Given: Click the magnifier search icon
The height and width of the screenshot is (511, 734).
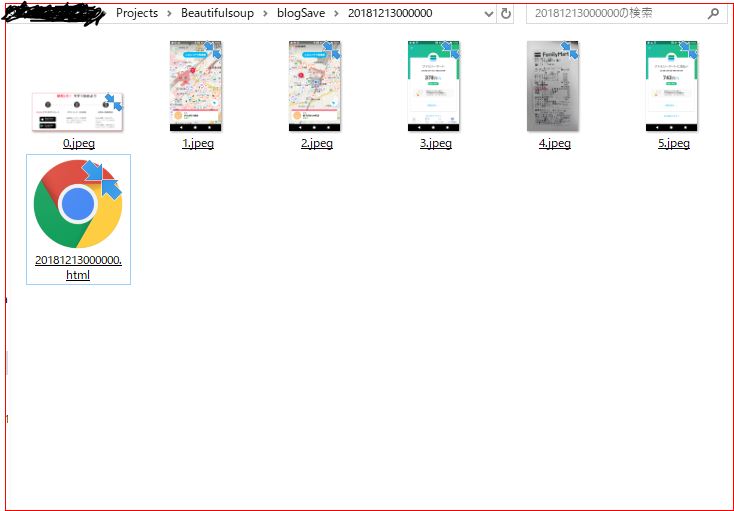Looking at the screenshot, I should pos(713,13).
